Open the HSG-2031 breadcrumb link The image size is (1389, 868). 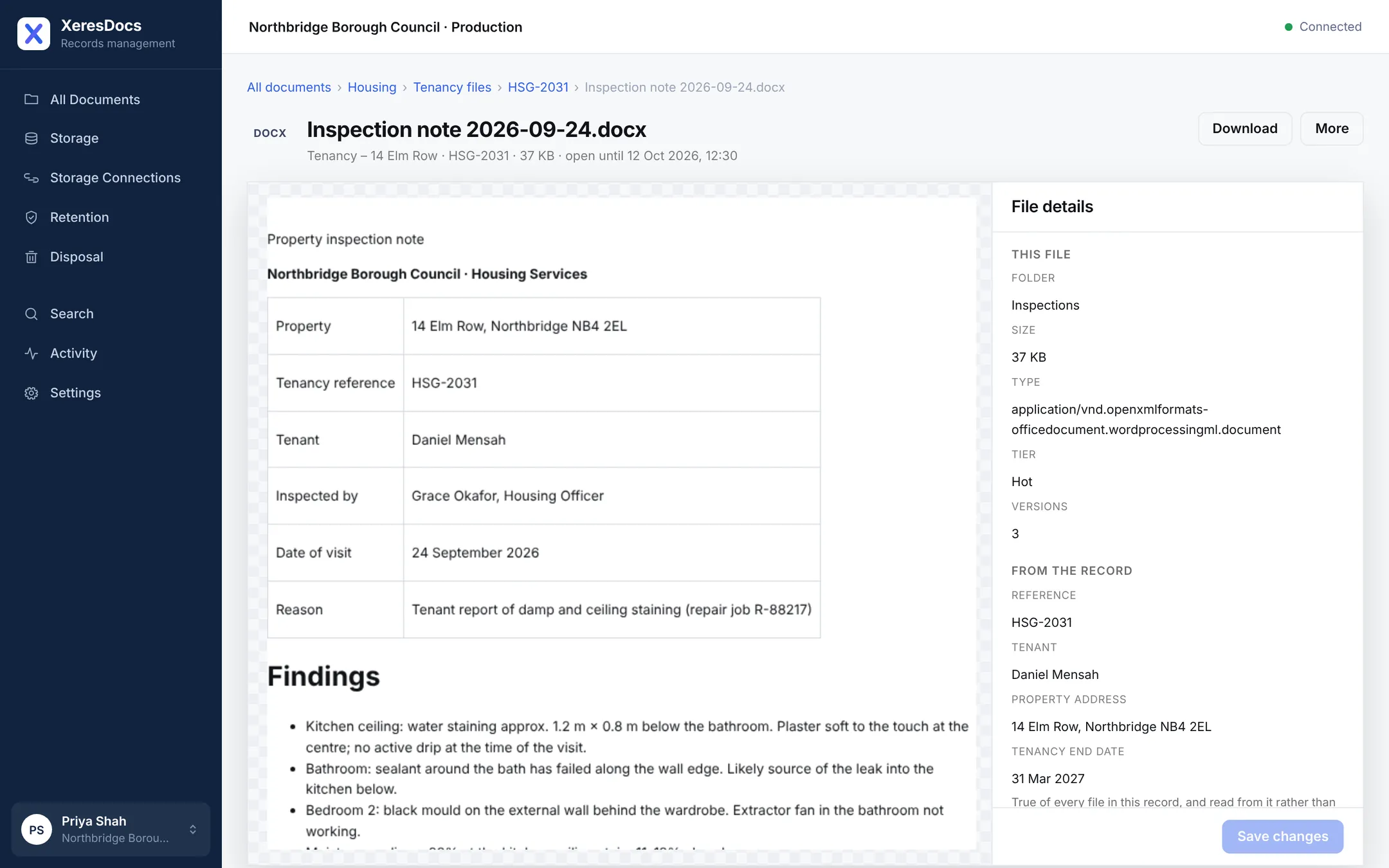pos(538,87)
